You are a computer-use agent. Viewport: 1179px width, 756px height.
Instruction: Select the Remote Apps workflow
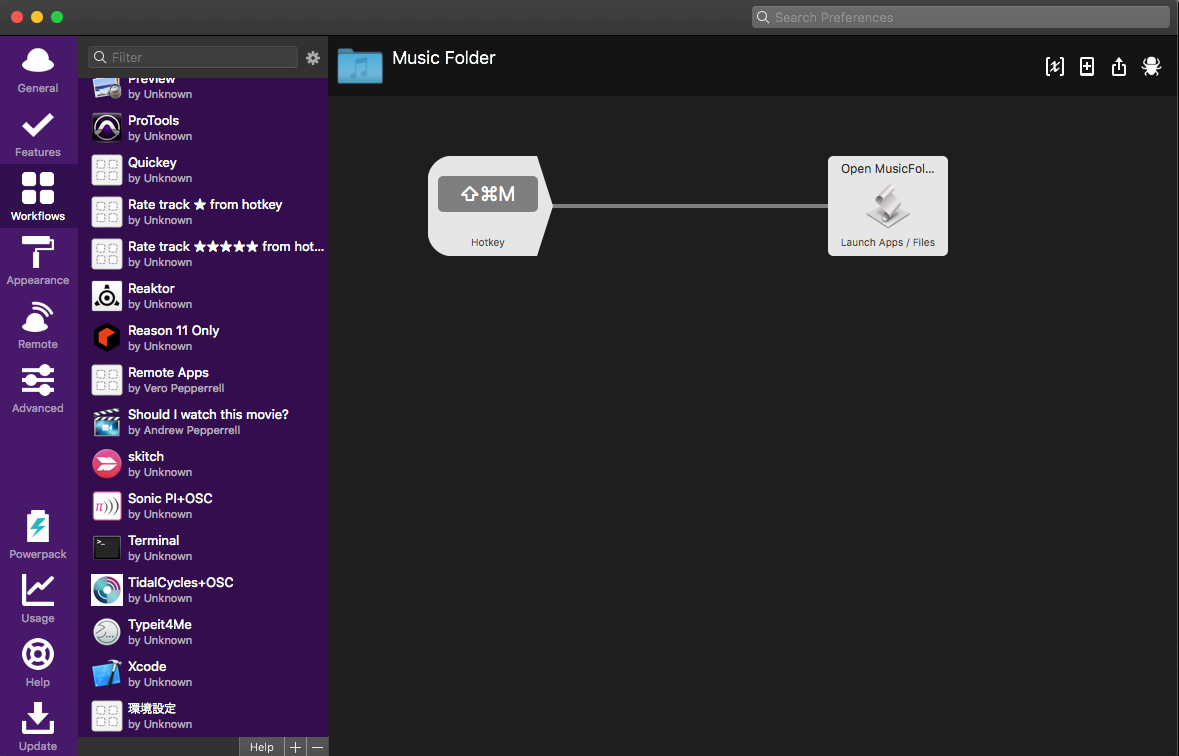[x=203, y=380]
